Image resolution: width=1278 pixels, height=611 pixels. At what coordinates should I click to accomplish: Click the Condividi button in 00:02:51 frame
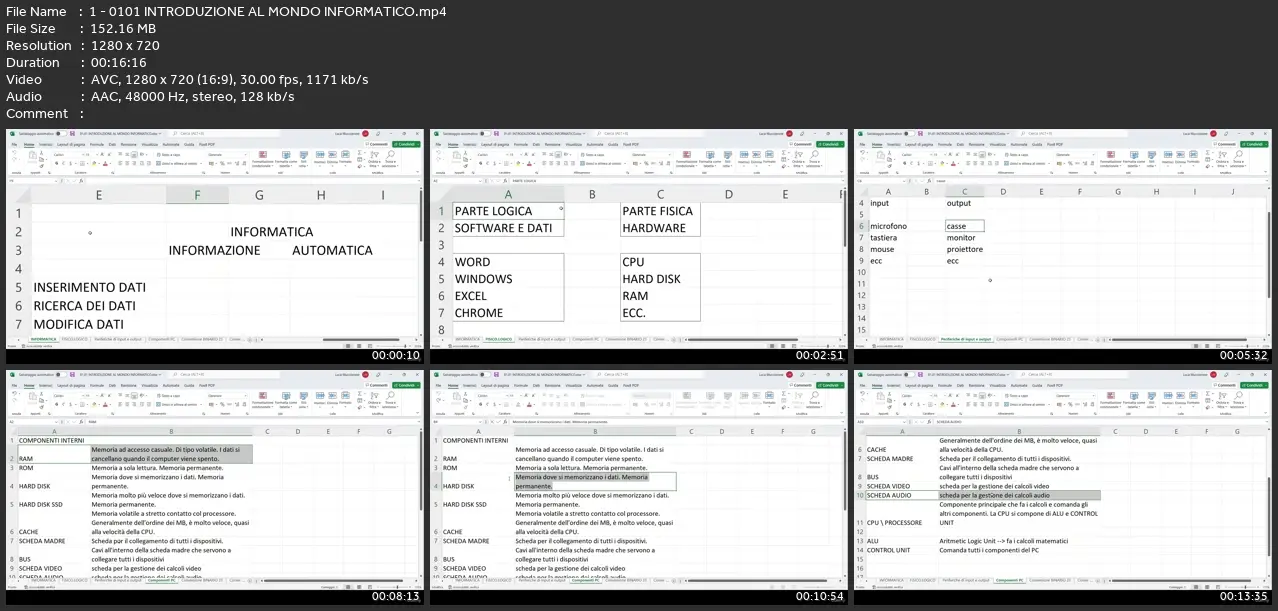830,144
